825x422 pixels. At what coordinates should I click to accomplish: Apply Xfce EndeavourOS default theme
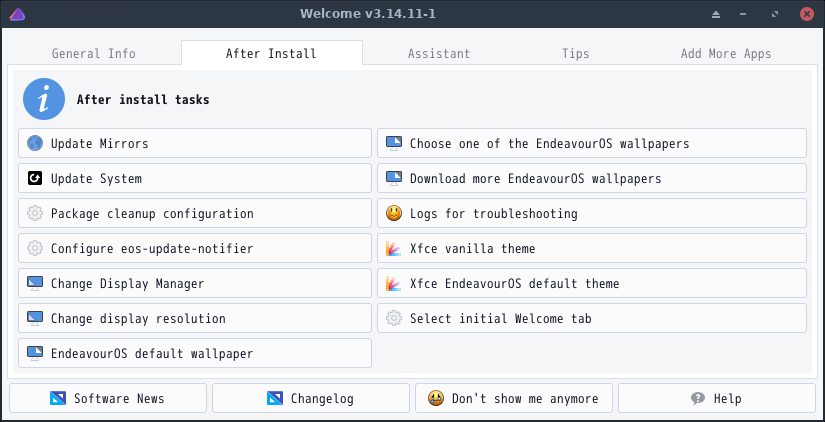point(592,283)
